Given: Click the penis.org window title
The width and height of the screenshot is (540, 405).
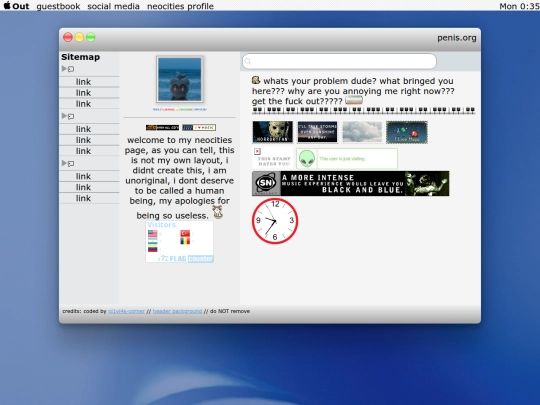Looking at the screenshot, I should (x=457, y=38).
